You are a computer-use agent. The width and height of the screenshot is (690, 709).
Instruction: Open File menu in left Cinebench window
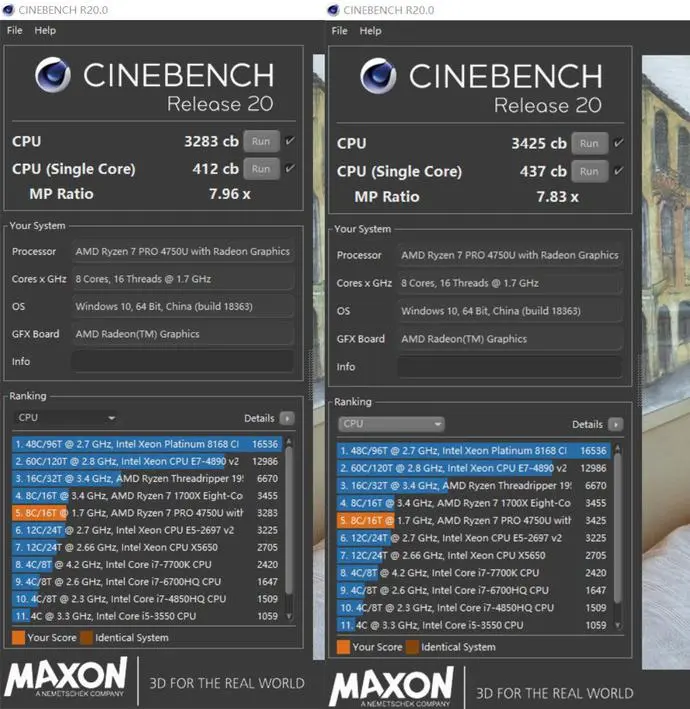(14, 30)
